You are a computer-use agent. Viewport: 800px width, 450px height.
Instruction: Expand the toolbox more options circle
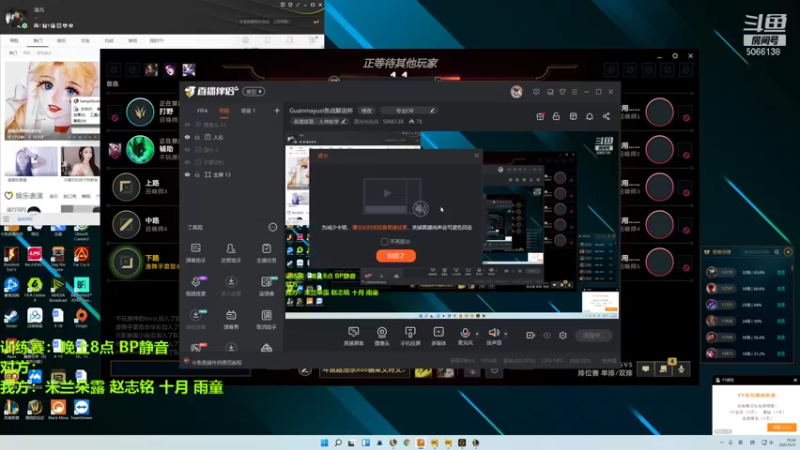point(273,227)
